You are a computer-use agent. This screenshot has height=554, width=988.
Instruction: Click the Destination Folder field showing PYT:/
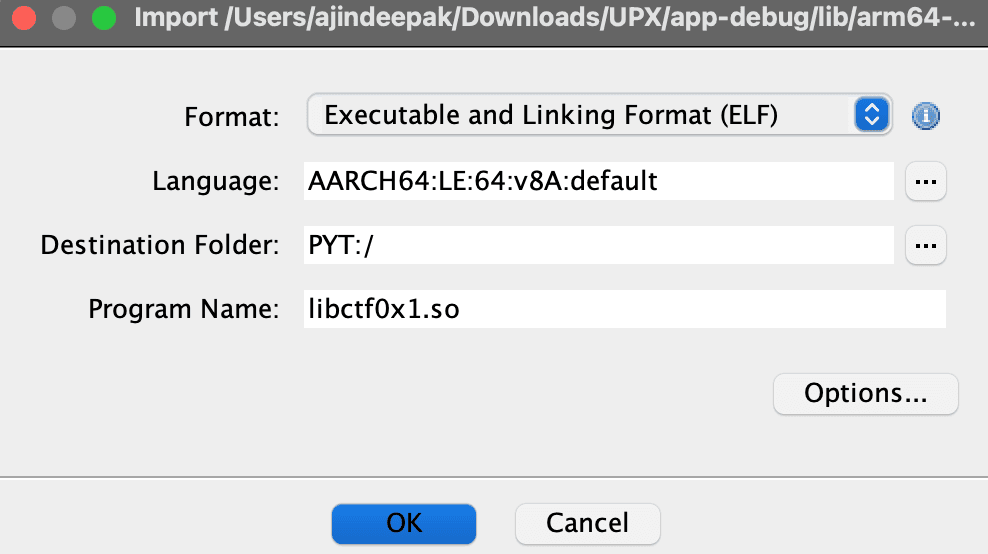[x=599, y=245]
